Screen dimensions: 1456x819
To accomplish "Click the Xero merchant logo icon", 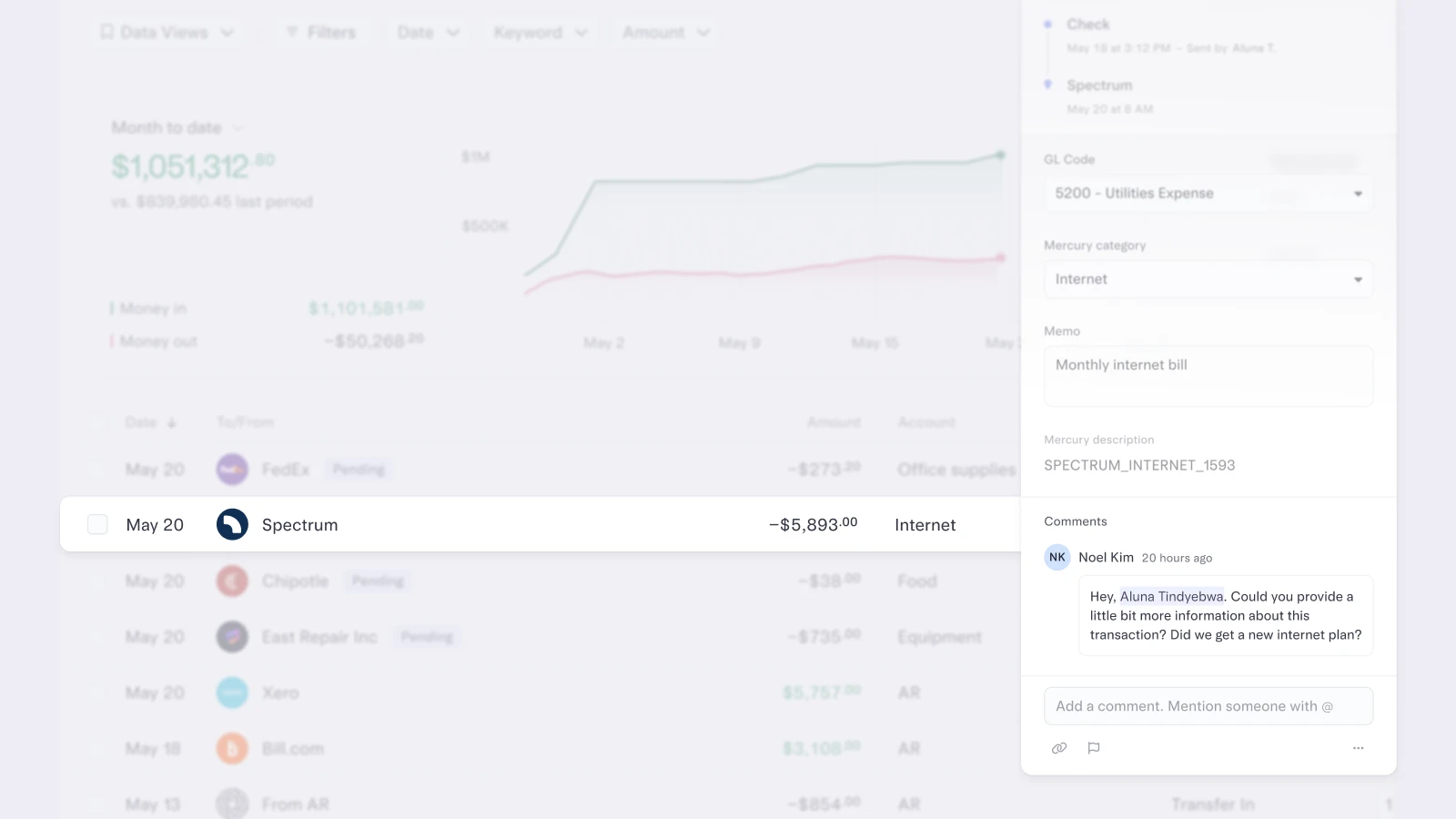I will pos(232,693).
